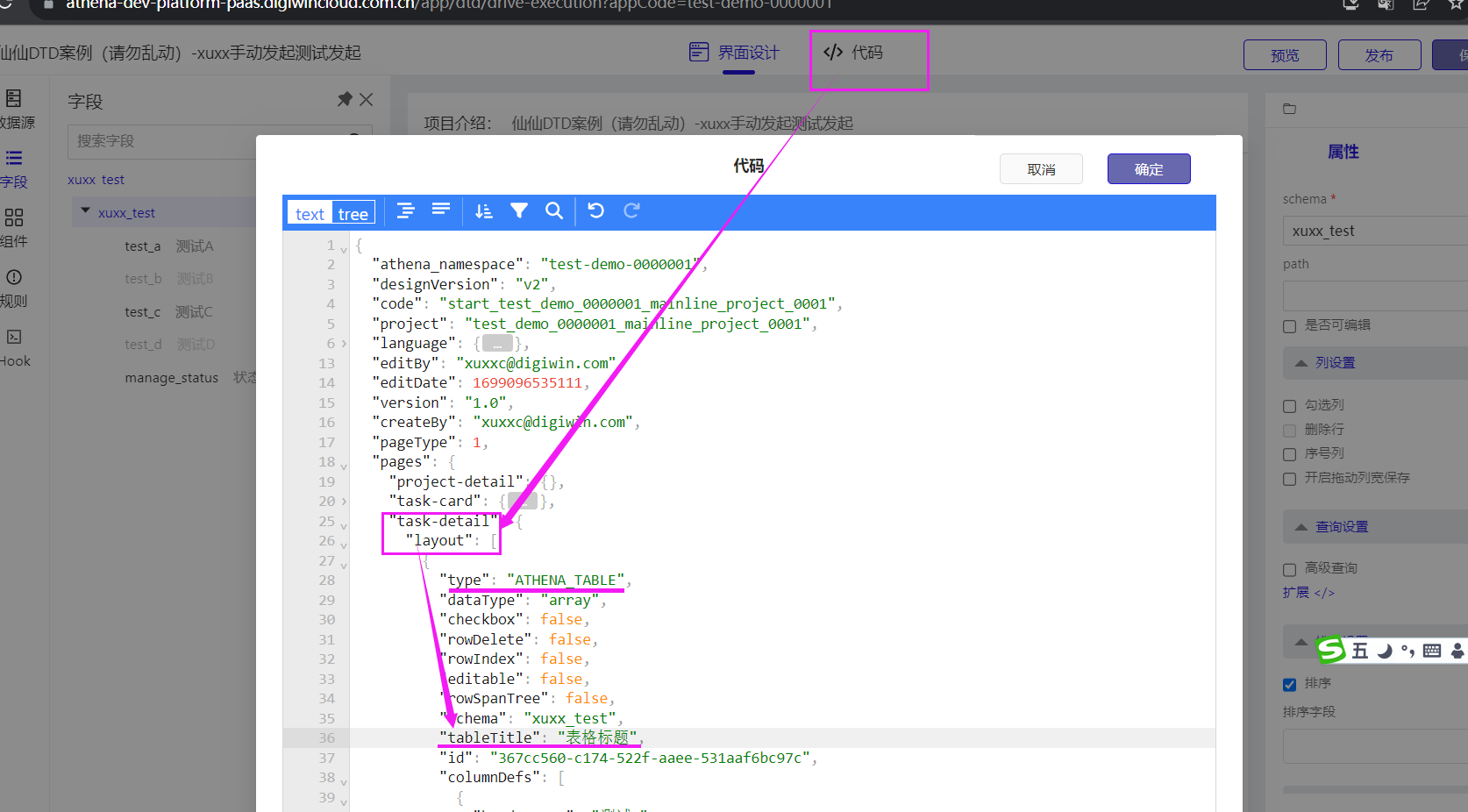
Task: Expand the folded task-card object at line 20
Action: click(x=344, y=501)
